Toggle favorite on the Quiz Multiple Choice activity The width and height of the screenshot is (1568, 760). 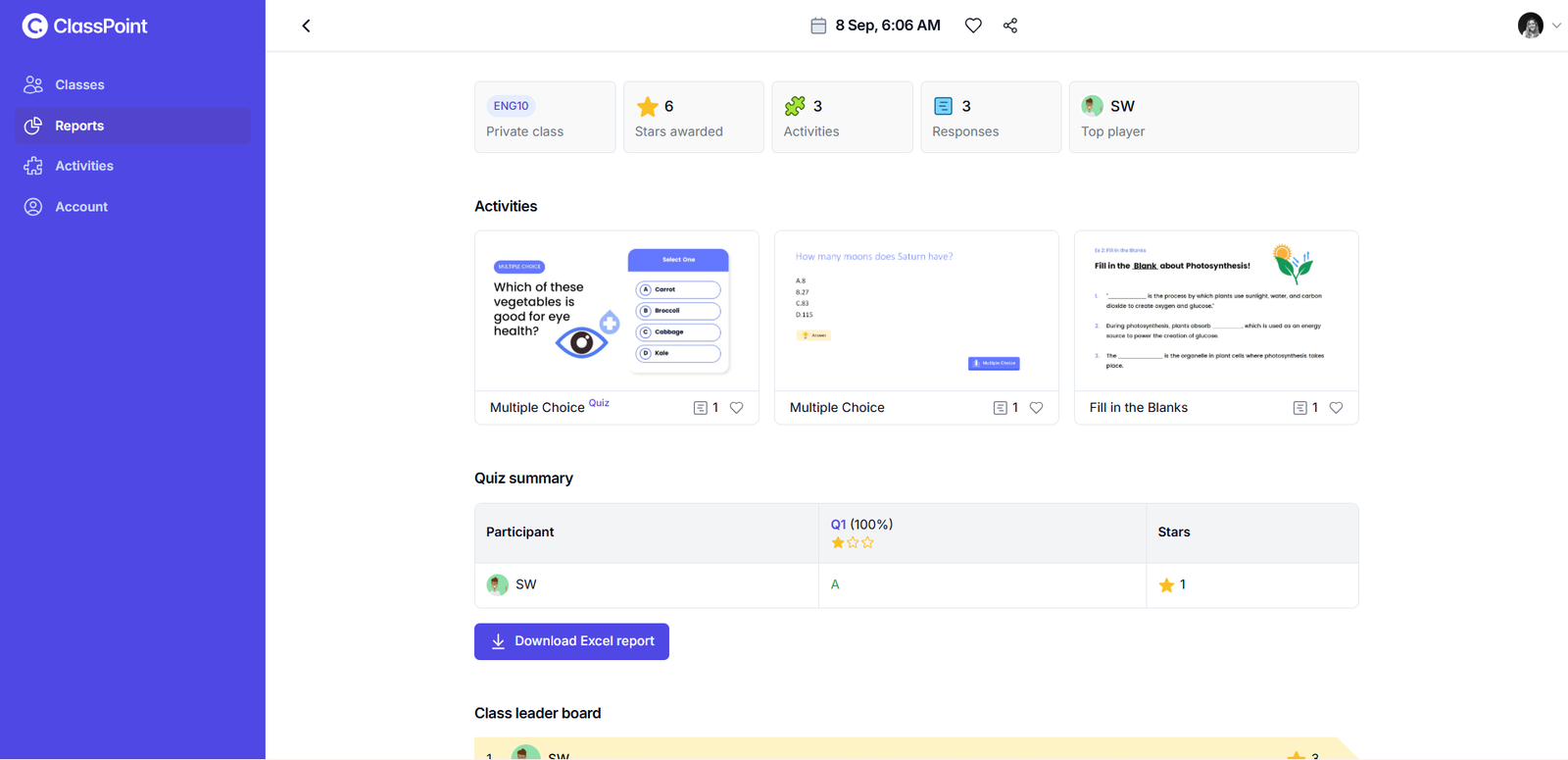point(737,408)
